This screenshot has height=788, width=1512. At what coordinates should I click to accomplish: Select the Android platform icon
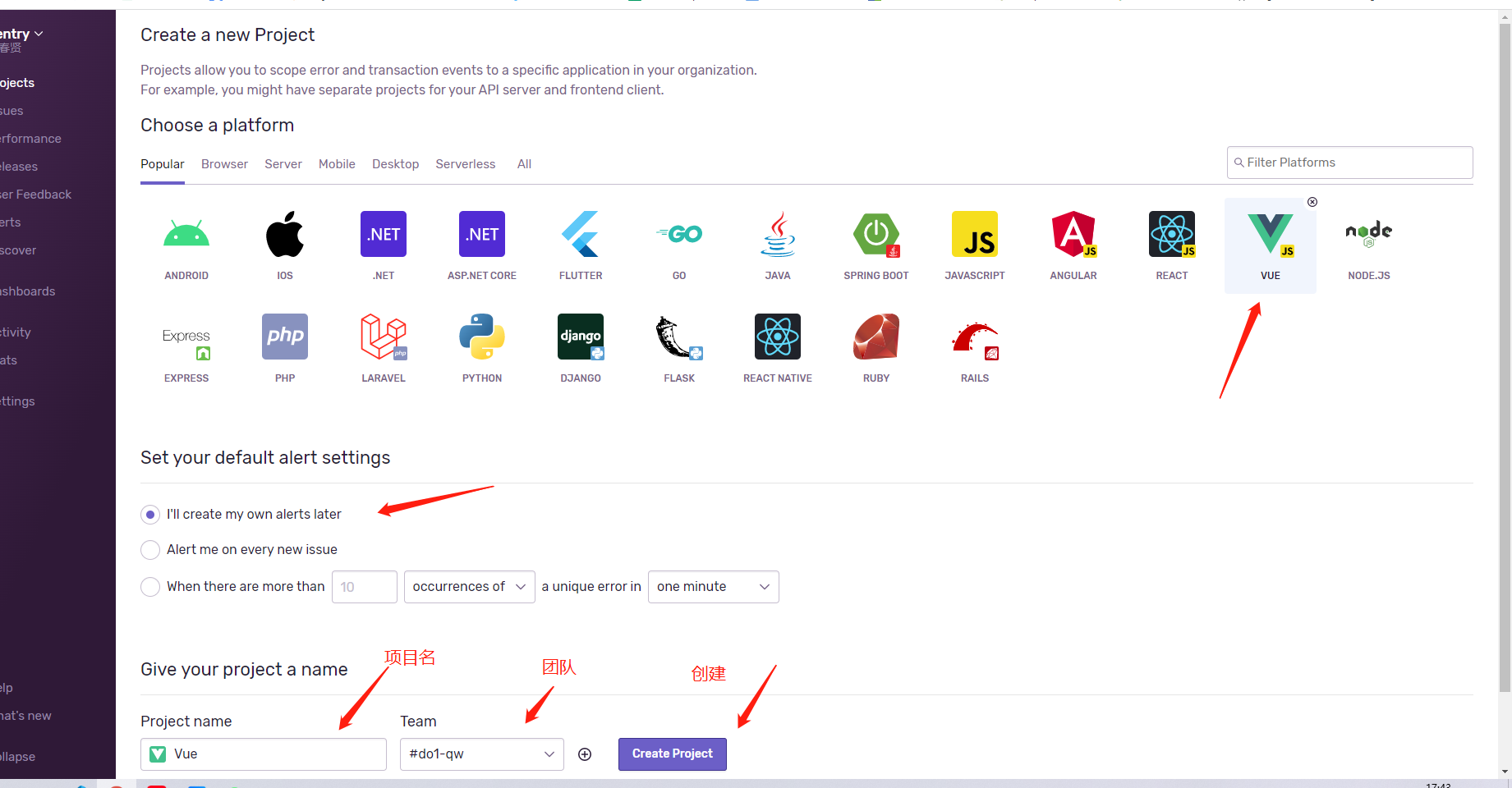click(186, 234)
